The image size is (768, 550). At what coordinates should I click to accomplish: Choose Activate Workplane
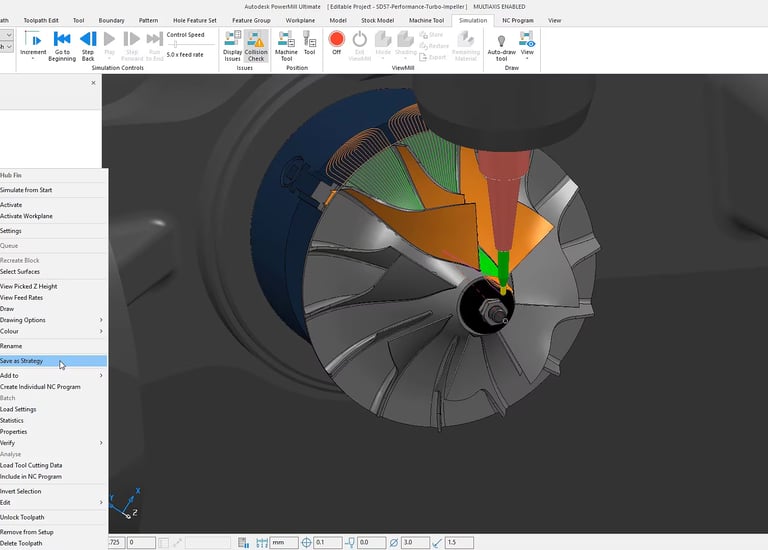[x=53, y=216]
